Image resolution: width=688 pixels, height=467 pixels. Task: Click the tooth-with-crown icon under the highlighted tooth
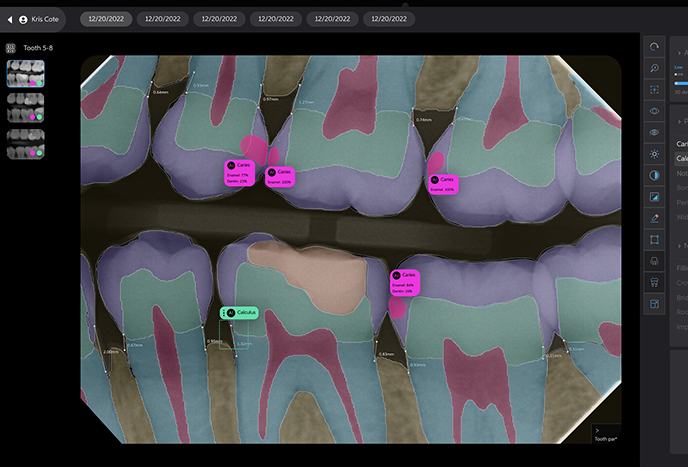[654, 282]
